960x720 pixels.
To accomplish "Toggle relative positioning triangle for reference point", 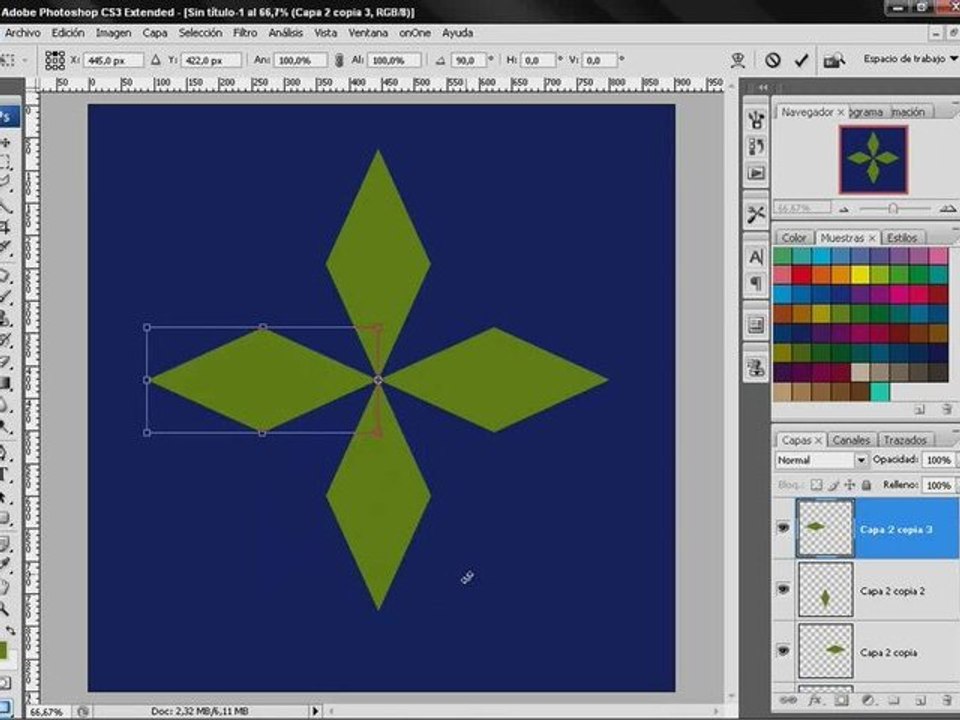I will 156,60.
